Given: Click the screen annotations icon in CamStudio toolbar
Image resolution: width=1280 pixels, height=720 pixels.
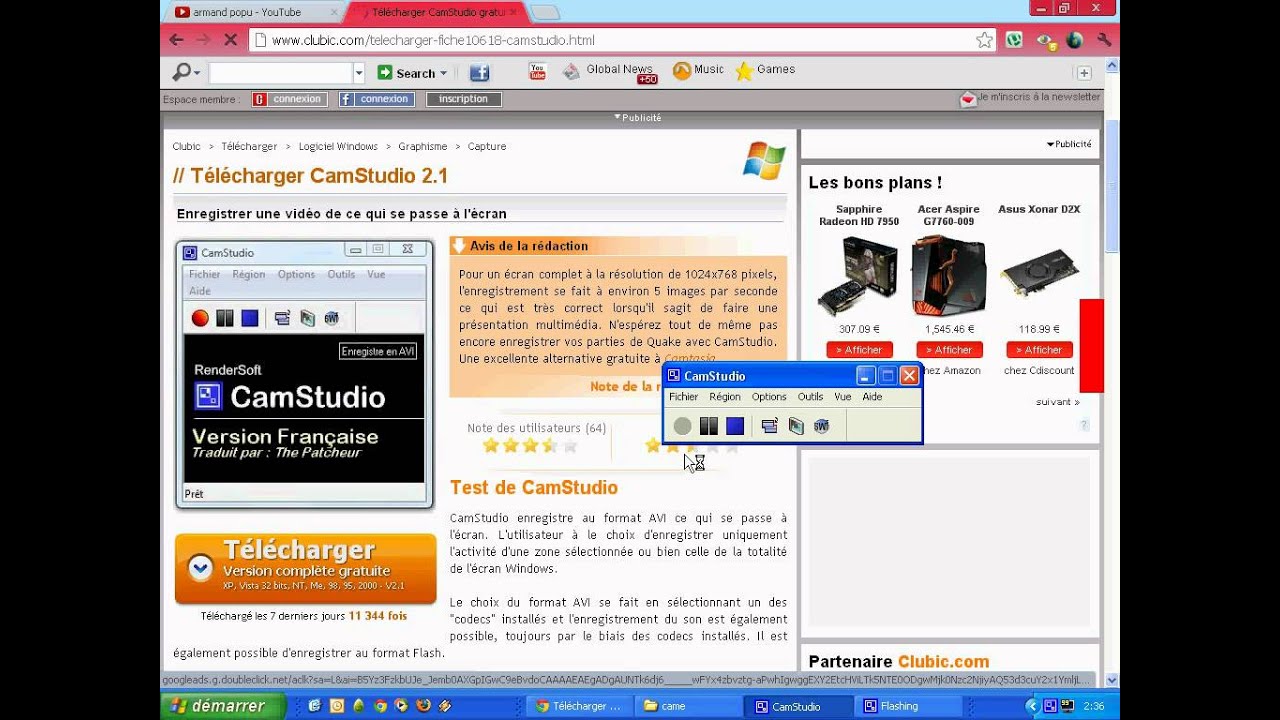Looking at the screenshot, I should (x=796, y=426).
